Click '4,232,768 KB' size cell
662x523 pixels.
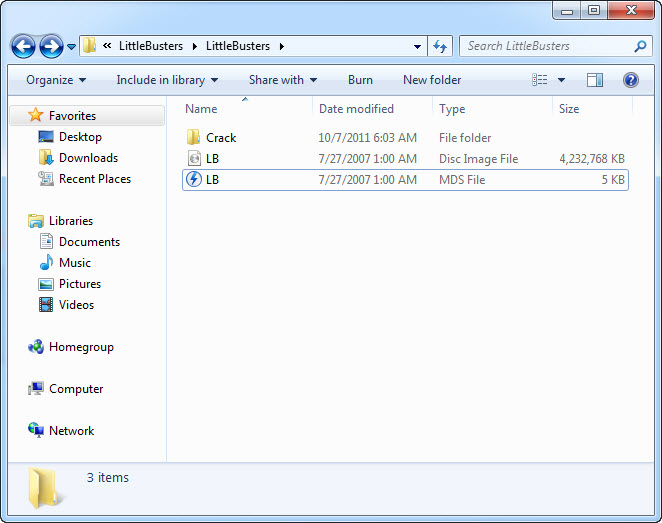pyautogui.click(x=592, y=159)
